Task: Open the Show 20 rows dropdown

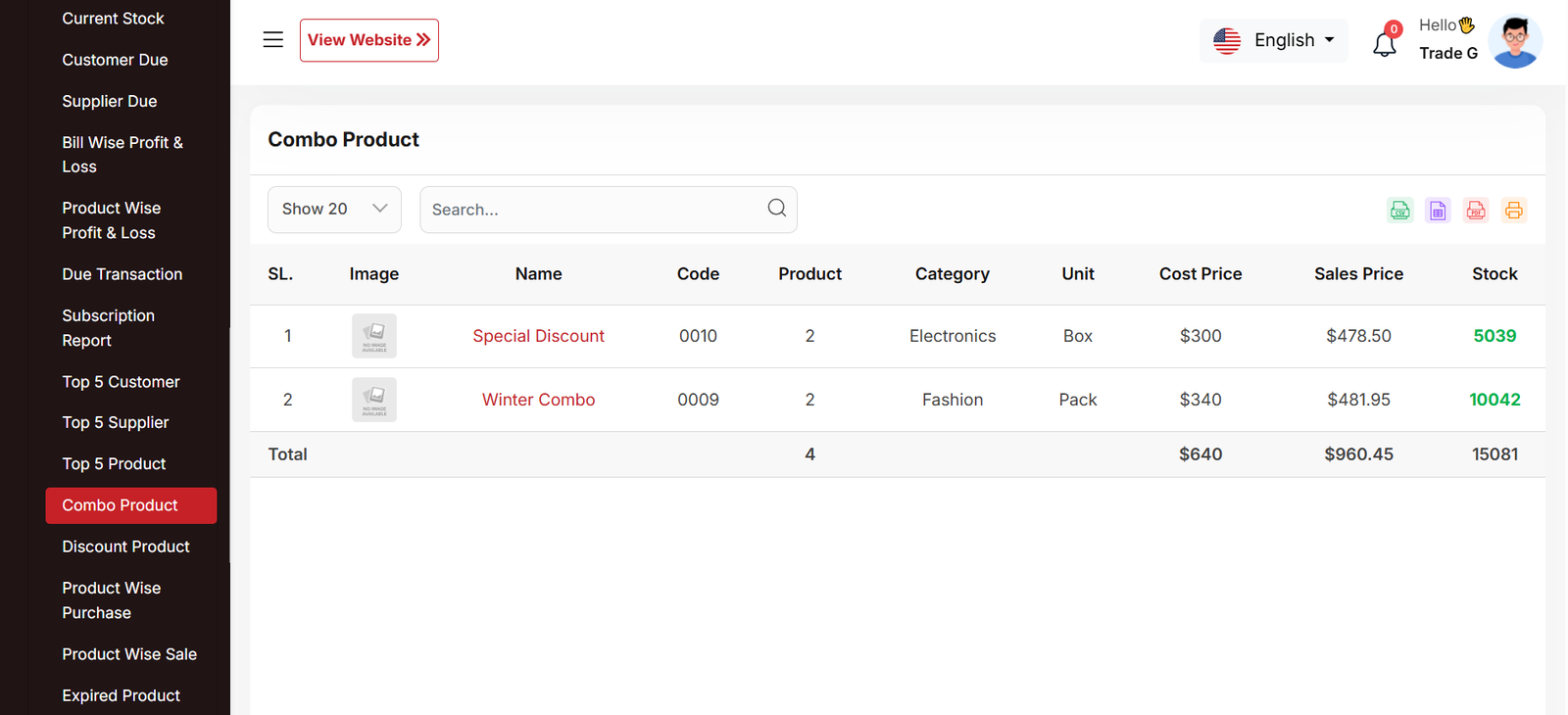Action: point(334,210)
